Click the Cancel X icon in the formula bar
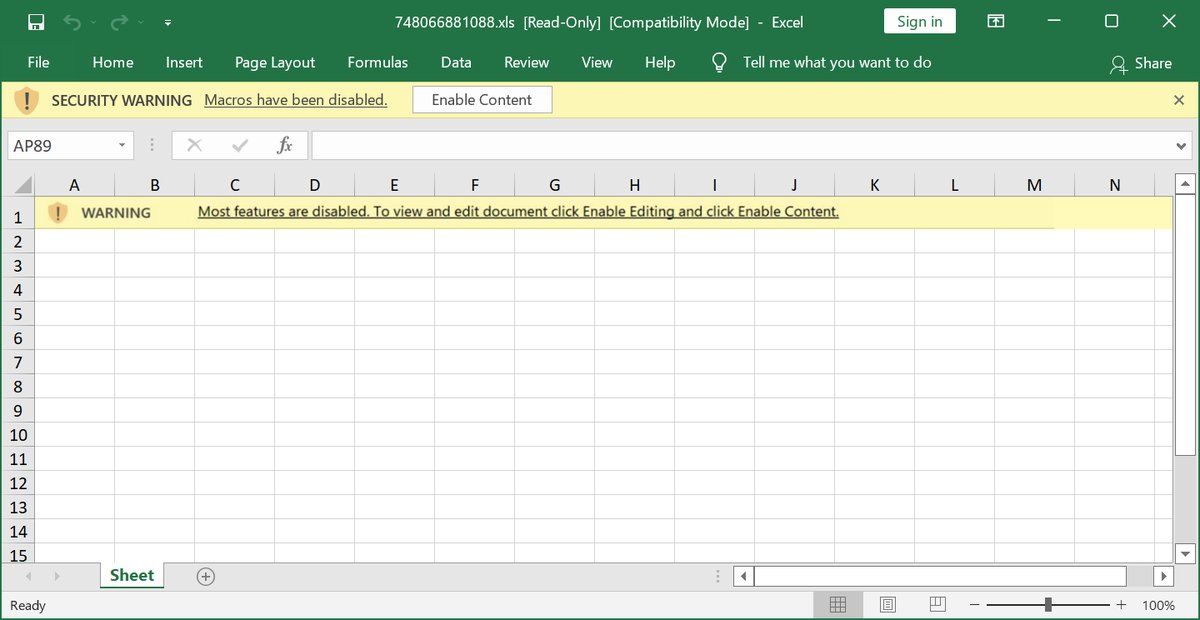Screen dimensions: 1200x620 194,146
